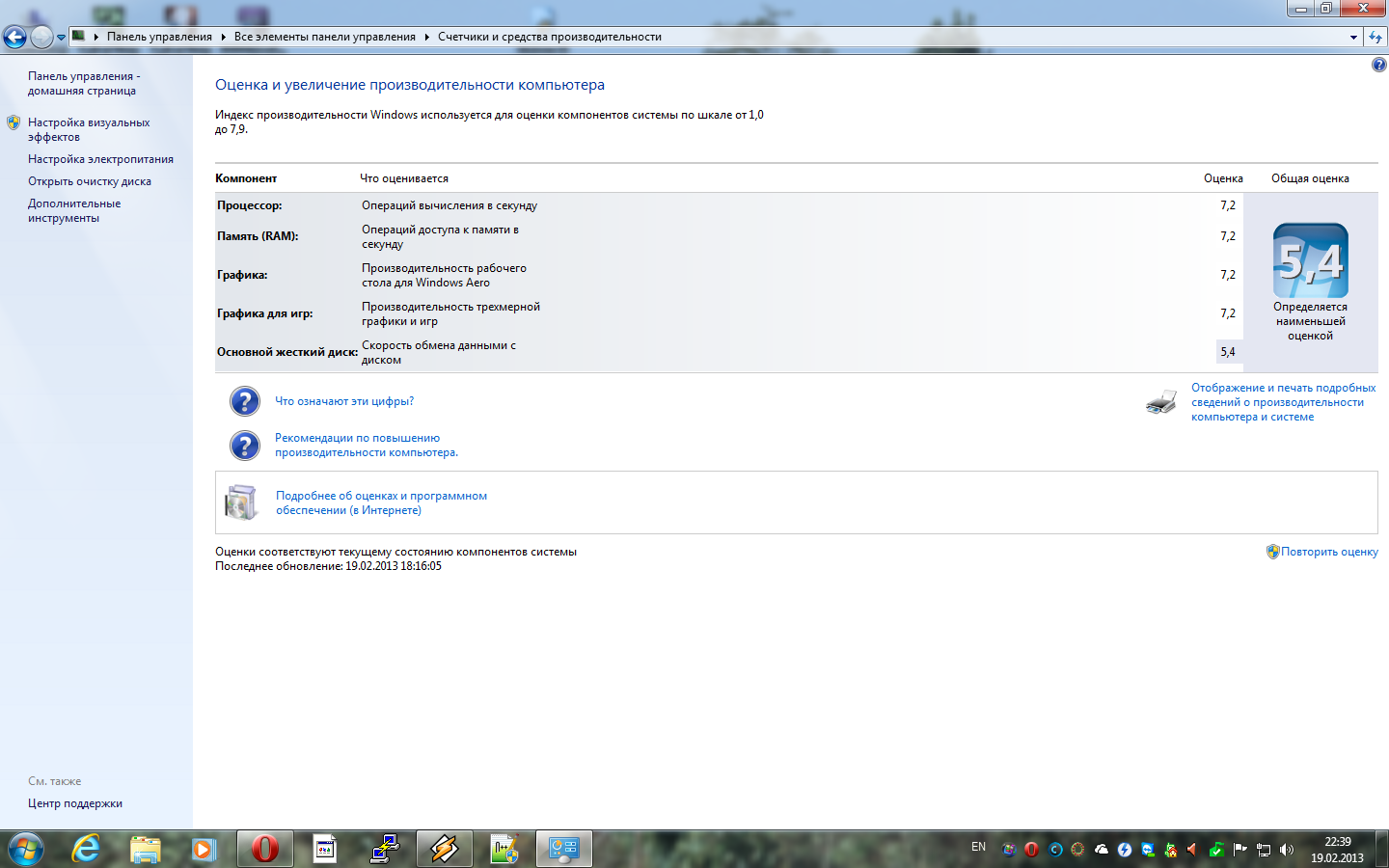Open the network computers app on the taskbar

tap(385, 849)
